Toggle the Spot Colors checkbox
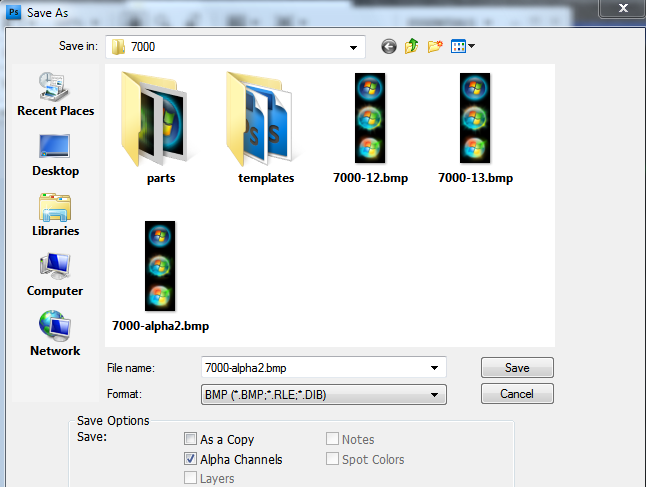 332,459
